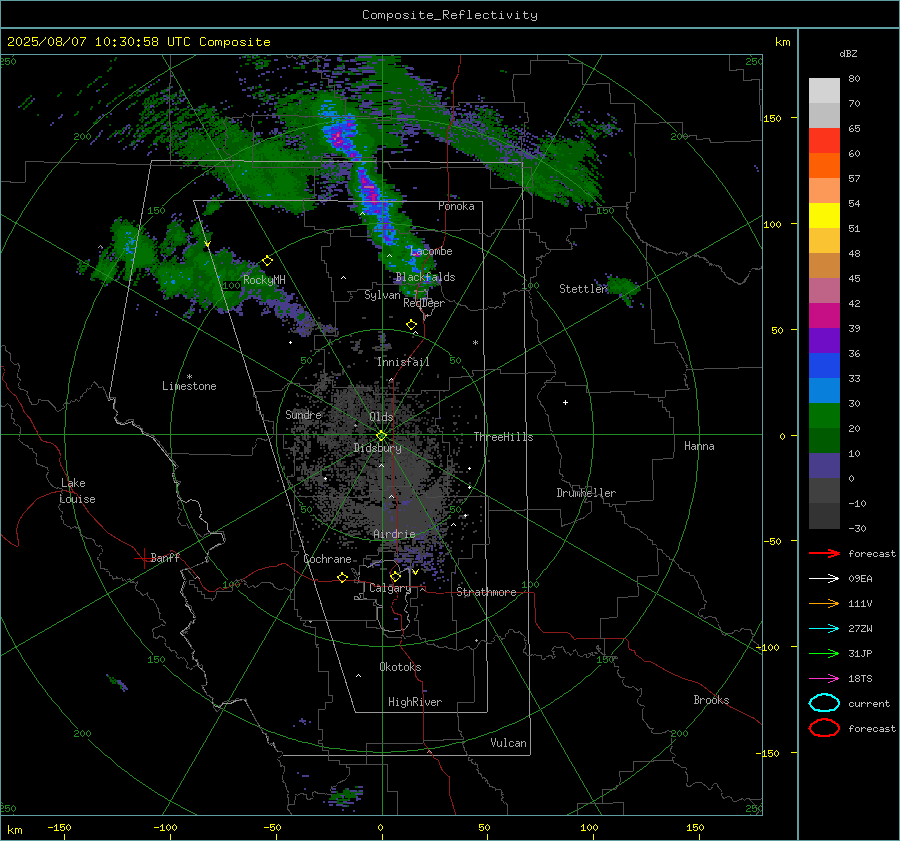Click the 'Stettler' map label
Image resolution: width=900 pixels, height=841 pixels.
[583, 289]
